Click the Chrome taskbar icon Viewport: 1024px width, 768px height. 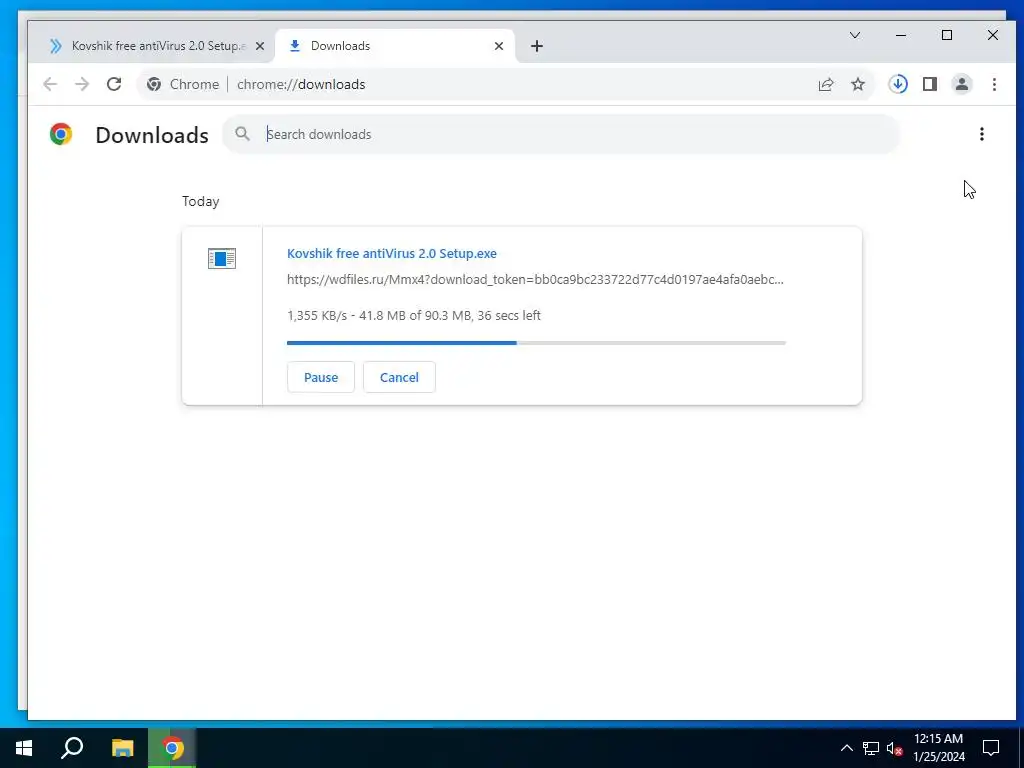(172, 748)
